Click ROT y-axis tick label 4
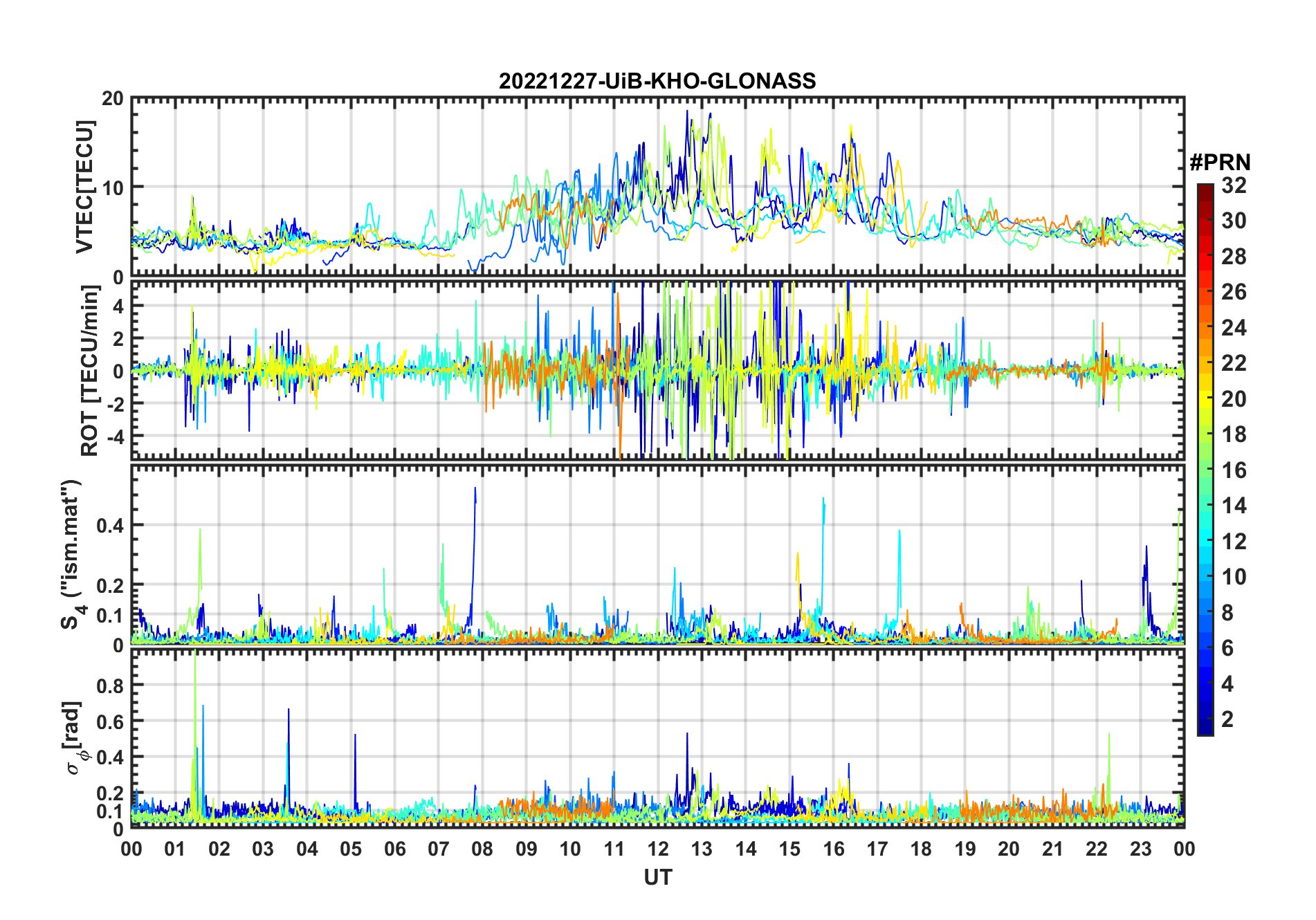The height and width of the screenshot is (920, 1316). coord(118,306)
